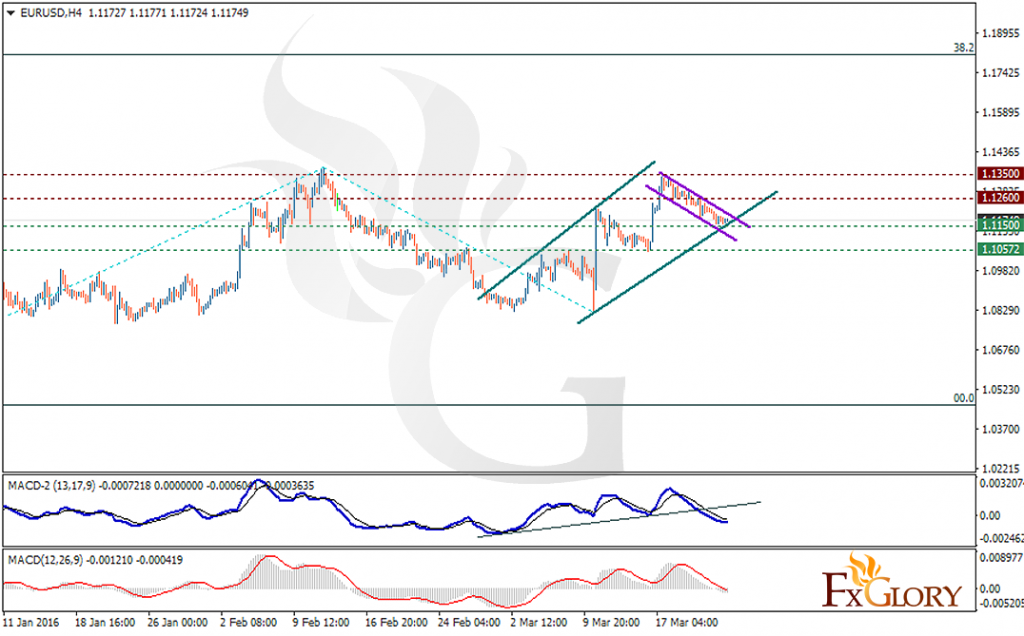
Task: Click the 0.008977 MACD scale value
Action: tap(1001, 558)
